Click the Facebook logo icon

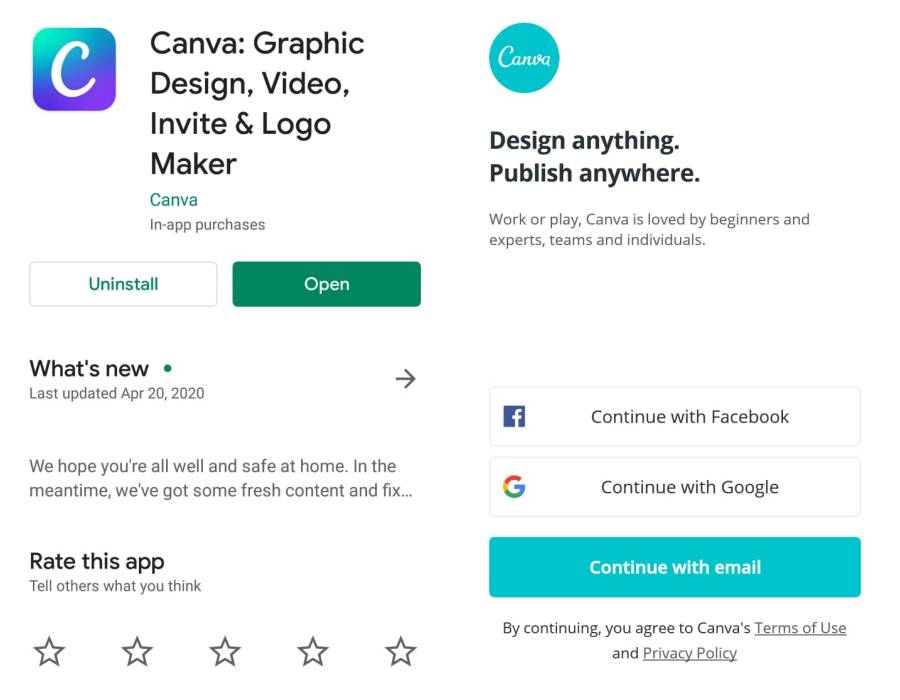coord(514,417)
